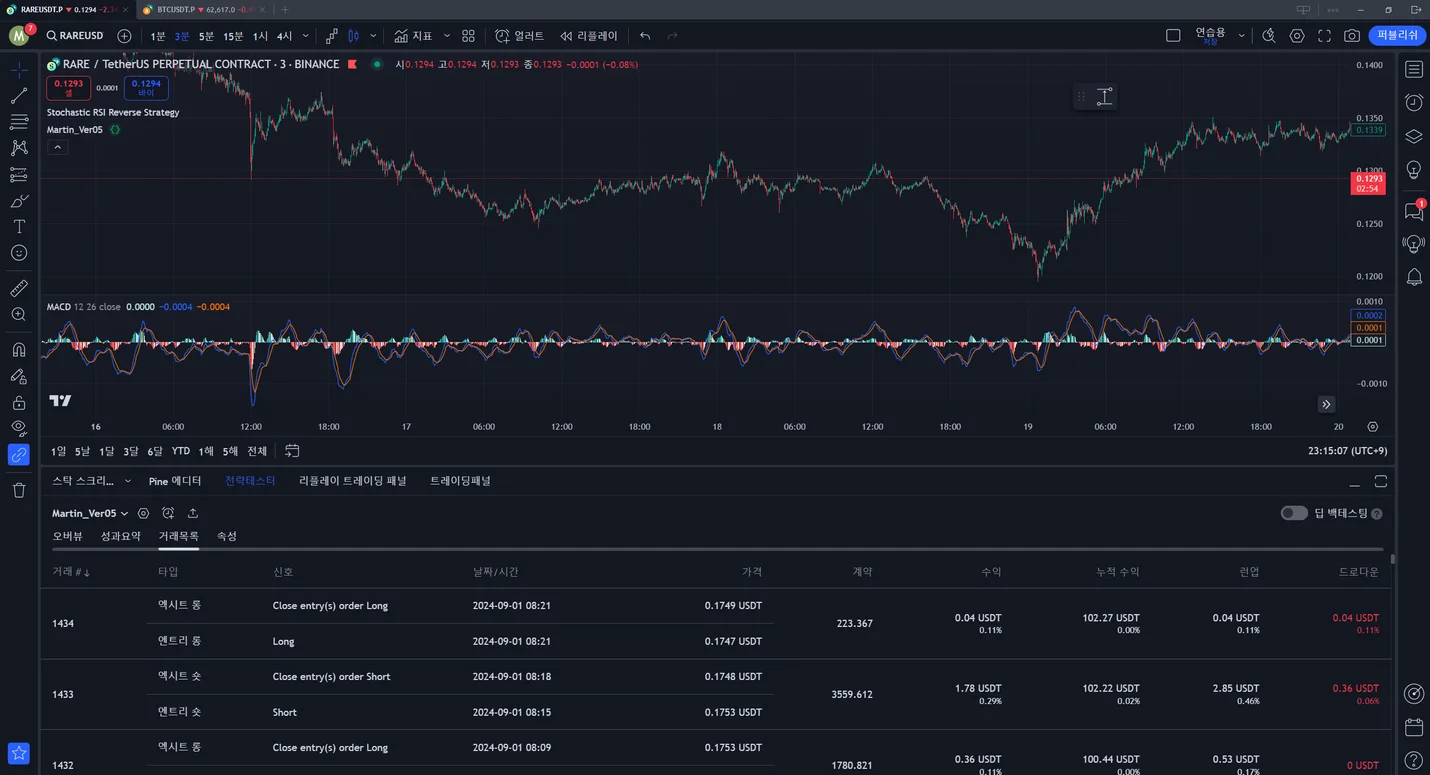
Task: Open the emoji icons tool
Action: 19,253
